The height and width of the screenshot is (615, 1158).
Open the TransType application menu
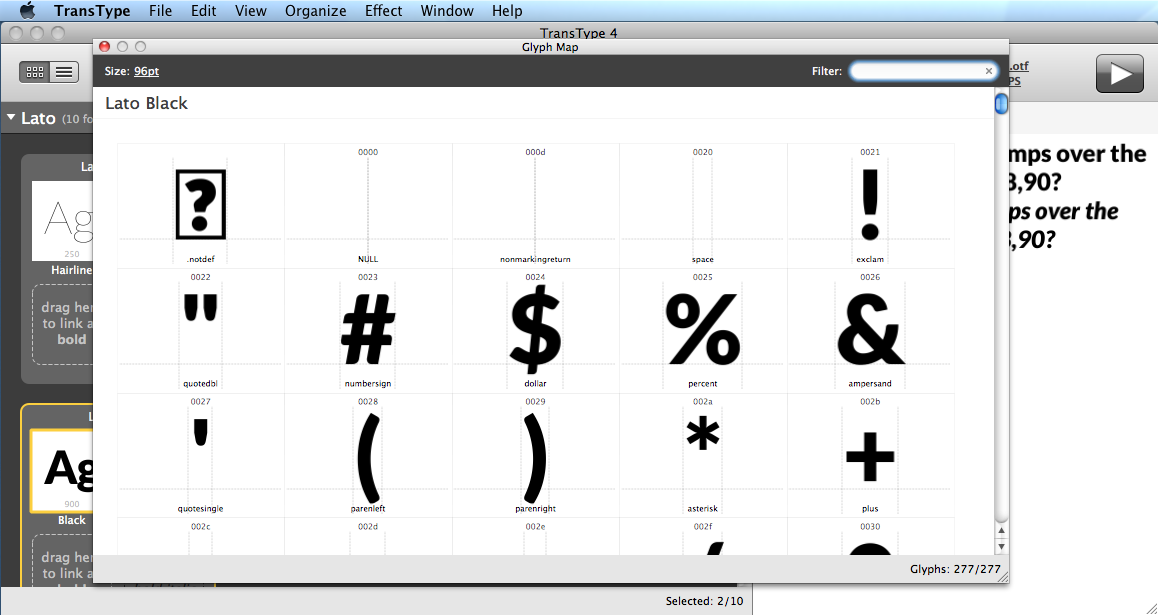coord(92,10)
